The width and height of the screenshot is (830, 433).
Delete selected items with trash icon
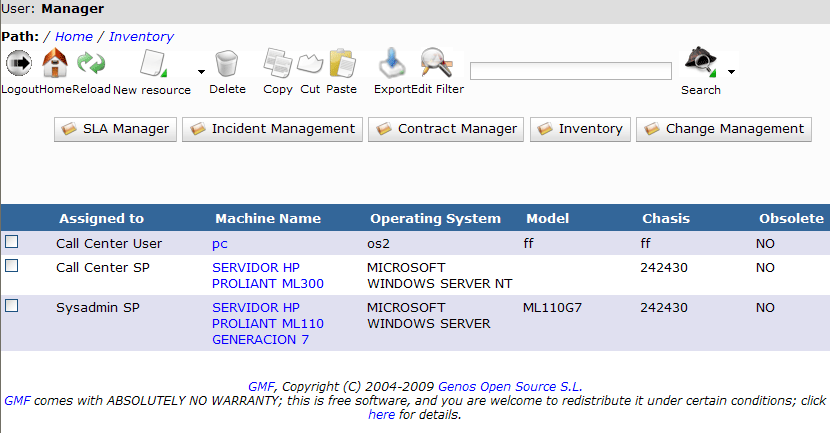(227, 64)
